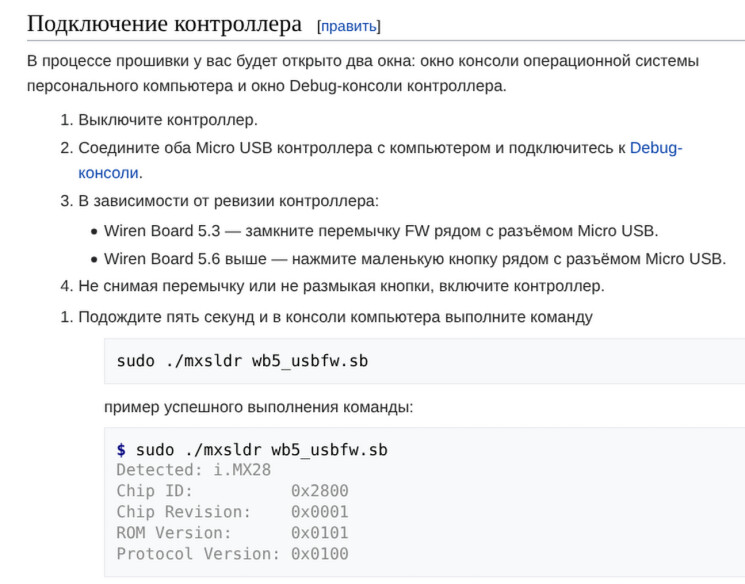Screen dimensions: 745x584
Task: Click the "Detected: i.MX28" output line
Action: 193,470
